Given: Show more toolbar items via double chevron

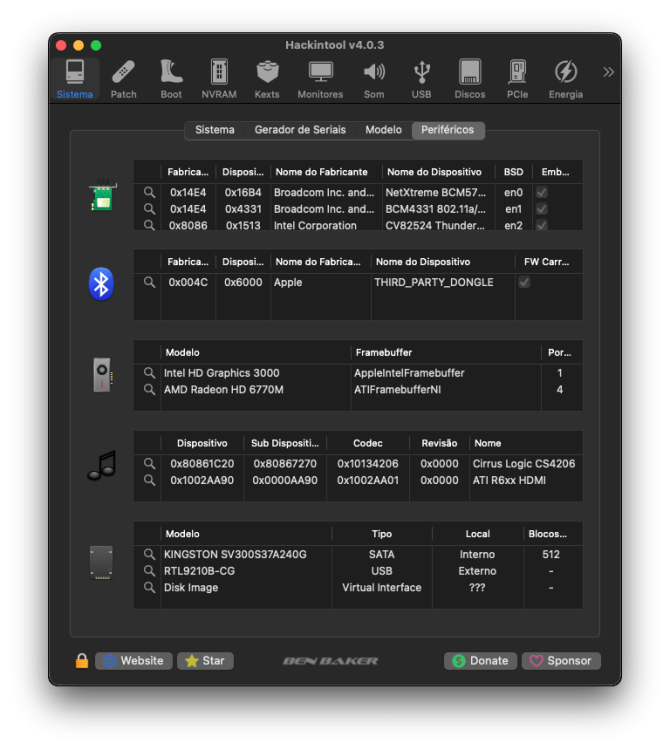Looking at the screenshot, I should click(608, 72).
